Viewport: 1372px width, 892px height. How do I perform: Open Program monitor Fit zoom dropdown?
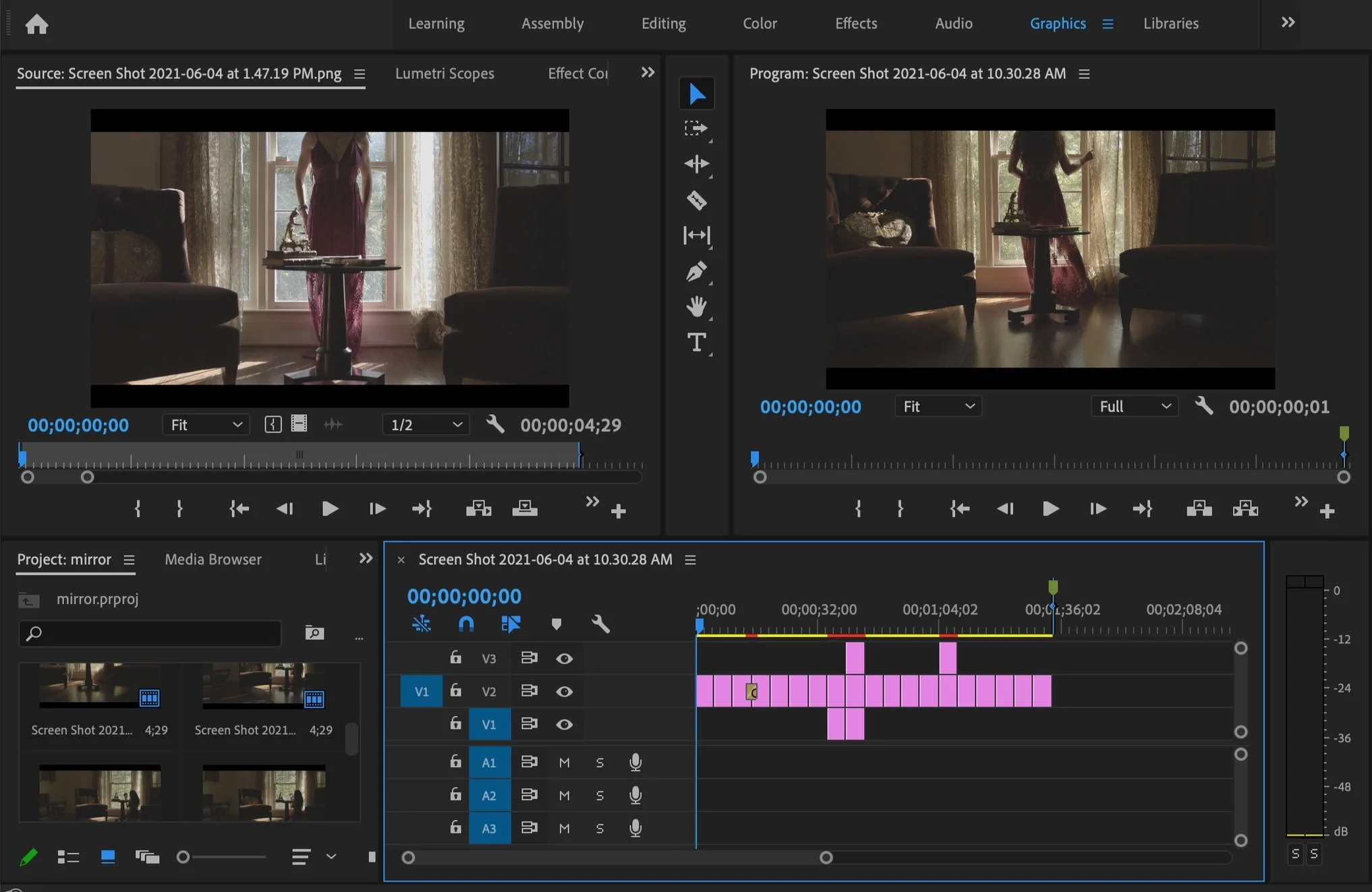pos(938,407)
